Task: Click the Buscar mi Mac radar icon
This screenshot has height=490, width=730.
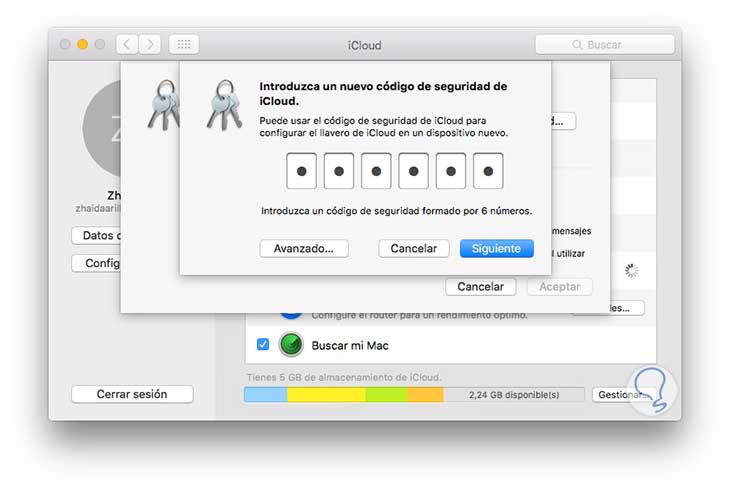Action: [x=291, y=345]
